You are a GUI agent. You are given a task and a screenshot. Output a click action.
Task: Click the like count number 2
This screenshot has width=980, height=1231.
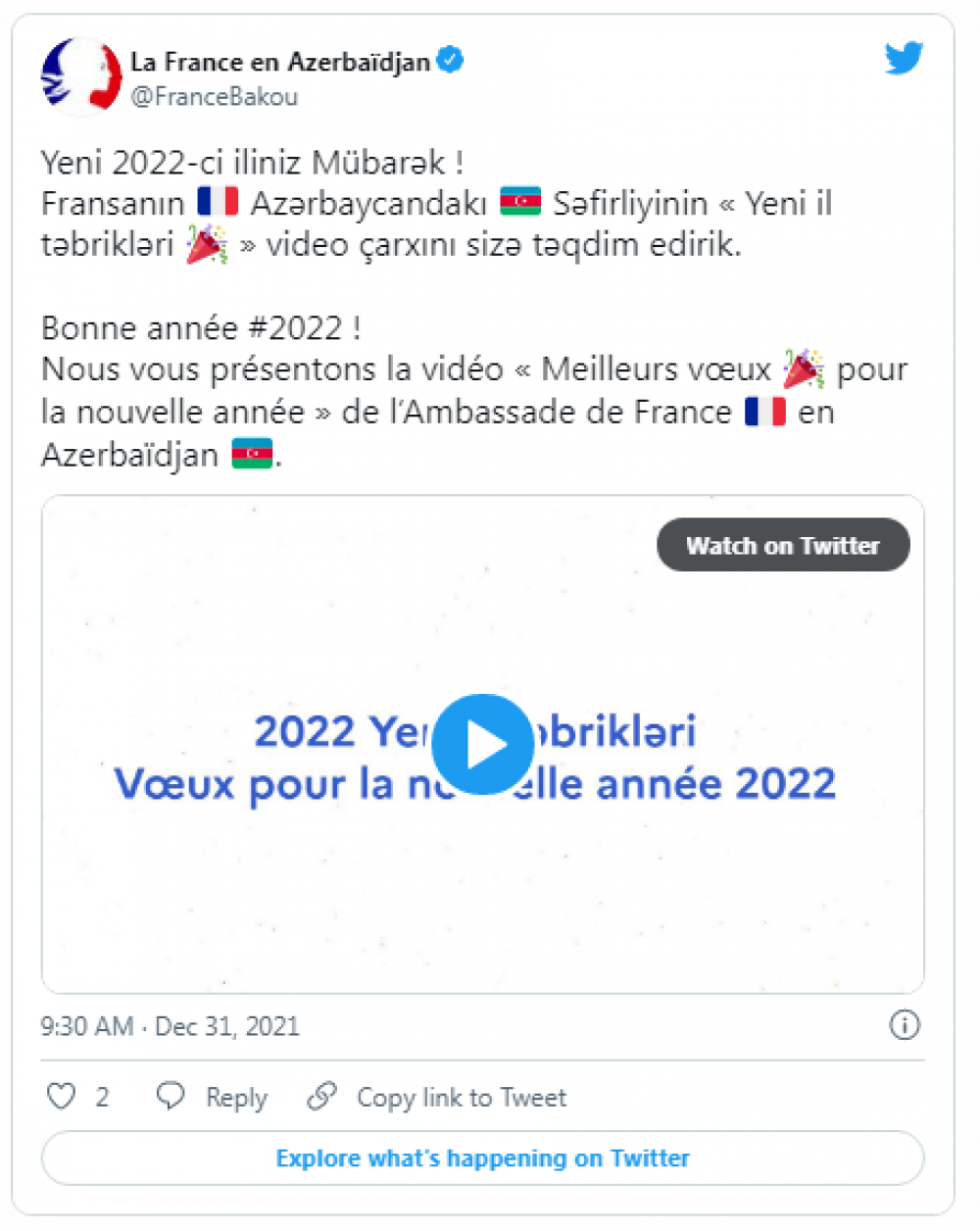pyautogui.click(x=102, y=1097)
